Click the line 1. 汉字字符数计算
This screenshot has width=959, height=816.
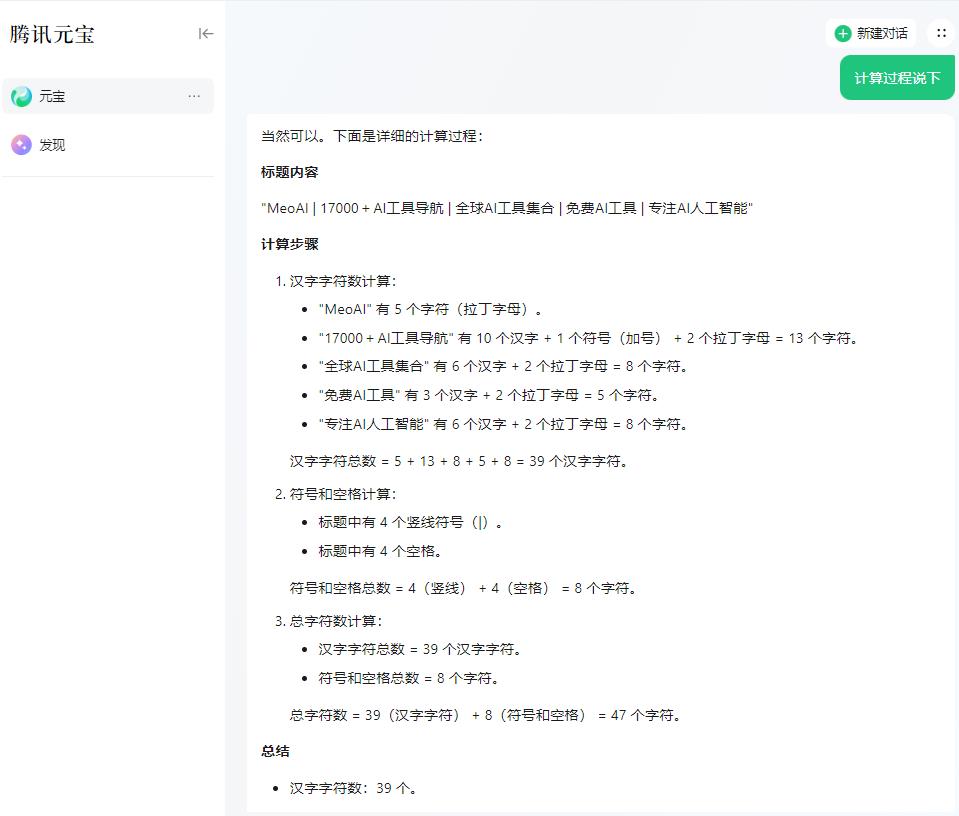335,281
